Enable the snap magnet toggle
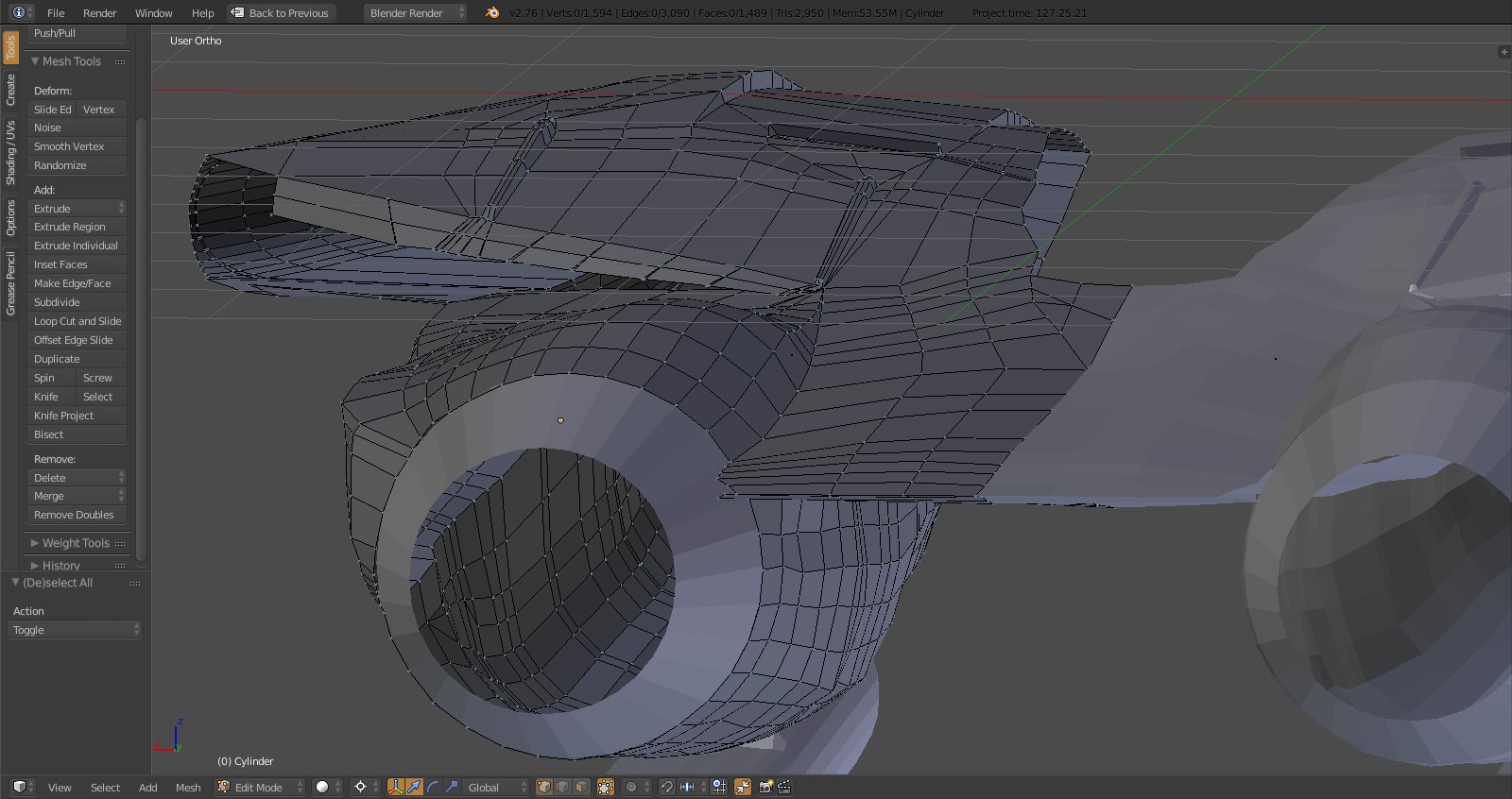The width and height of the screenshot is (1512, 799). pyautogui.click(x=667, y=787)
